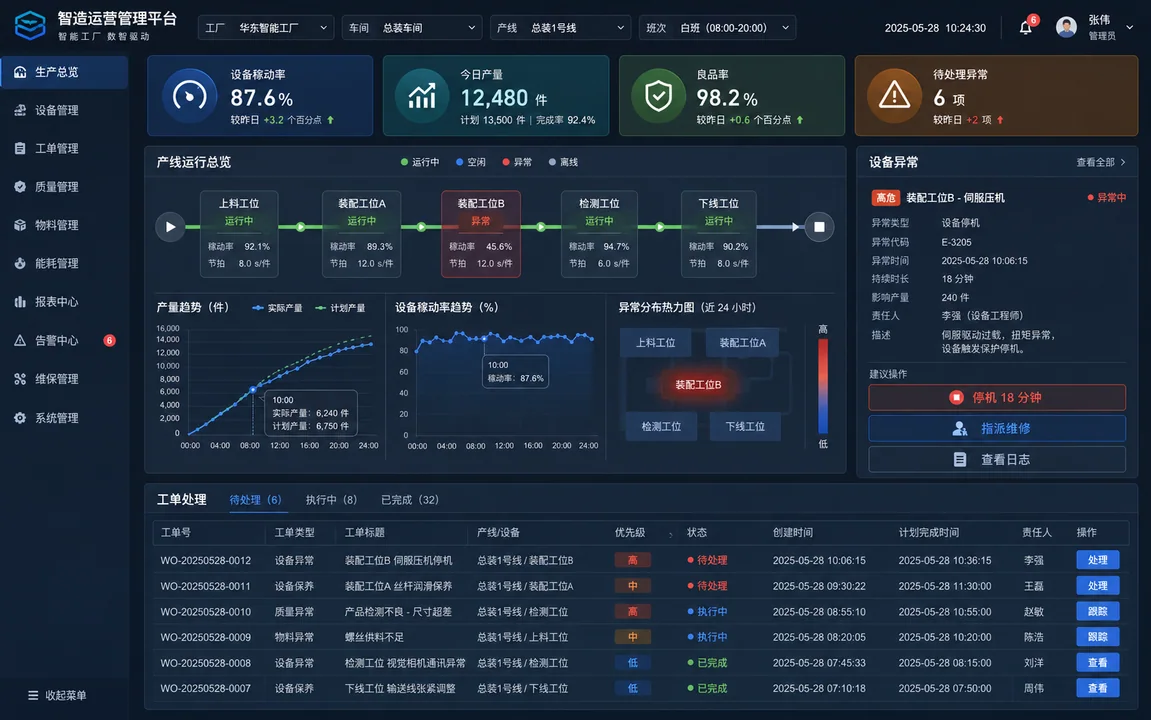Viewport: 1151px width, 720px height.
Task: Click the platform logo icon
Action: [x=30, y=26]
